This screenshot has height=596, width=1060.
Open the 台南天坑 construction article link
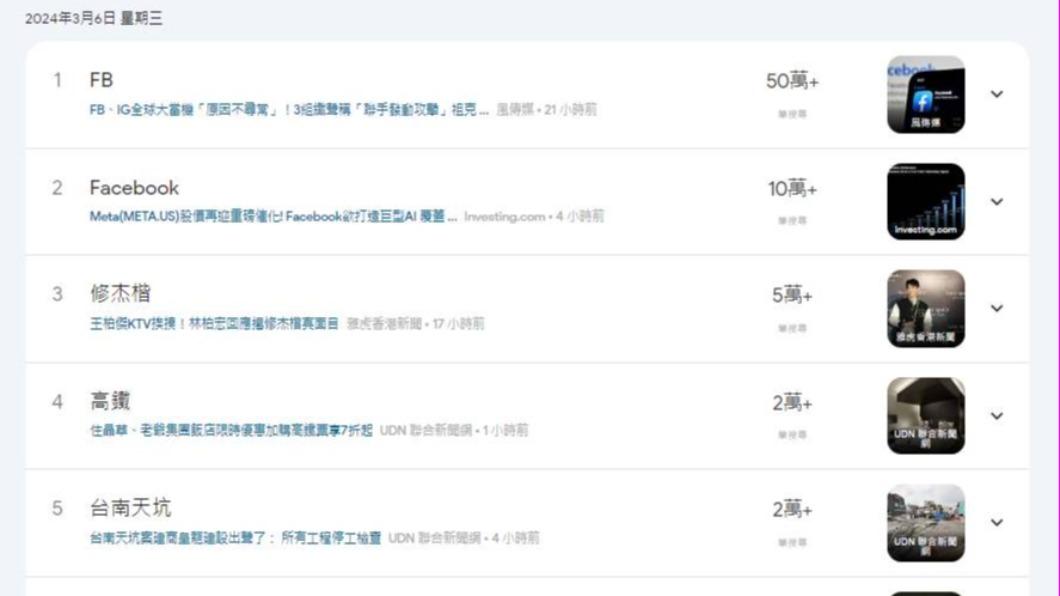point(235,538)
